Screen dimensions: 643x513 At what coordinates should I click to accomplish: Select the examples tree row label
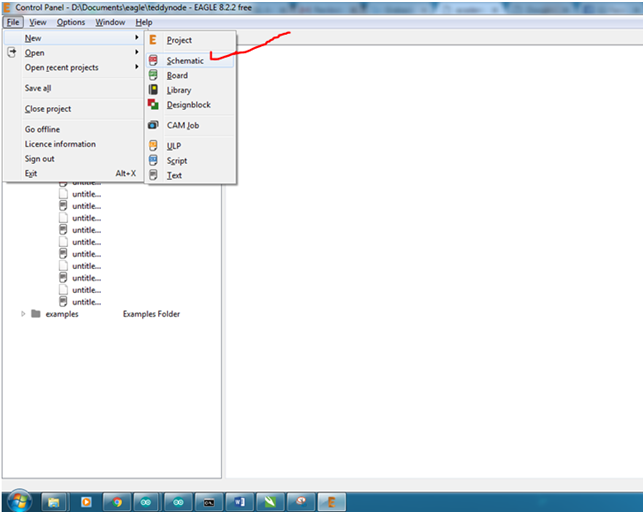[x=62, y=314]
